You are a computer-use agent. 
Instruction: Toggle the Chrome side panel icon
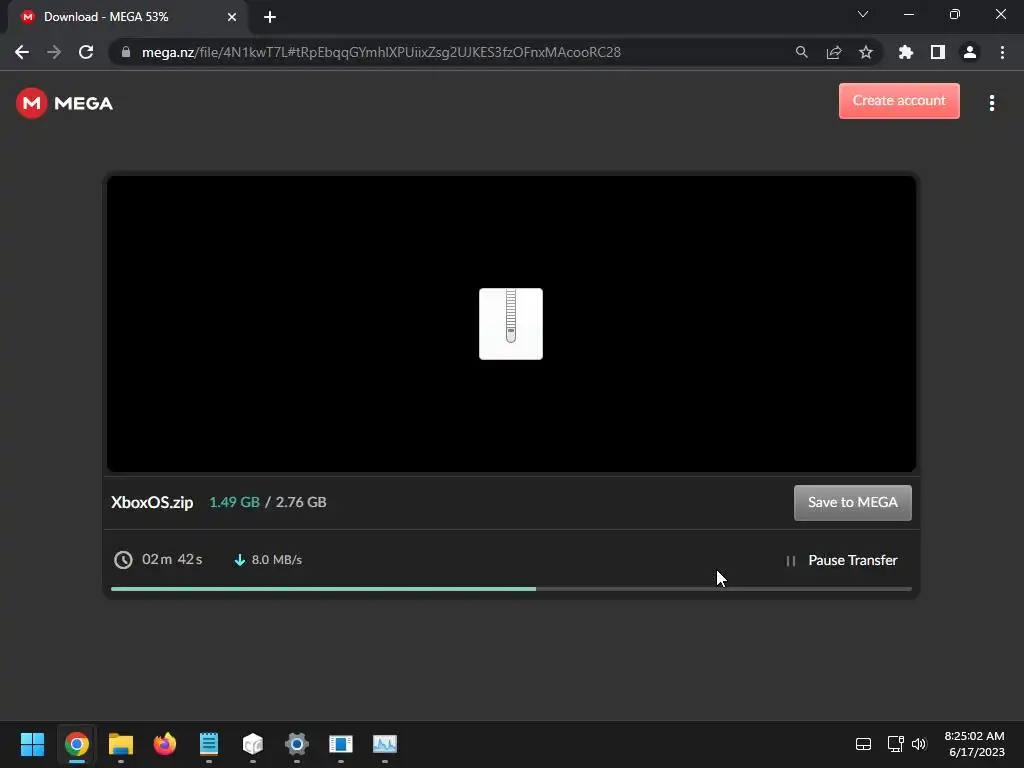point(938,52)
